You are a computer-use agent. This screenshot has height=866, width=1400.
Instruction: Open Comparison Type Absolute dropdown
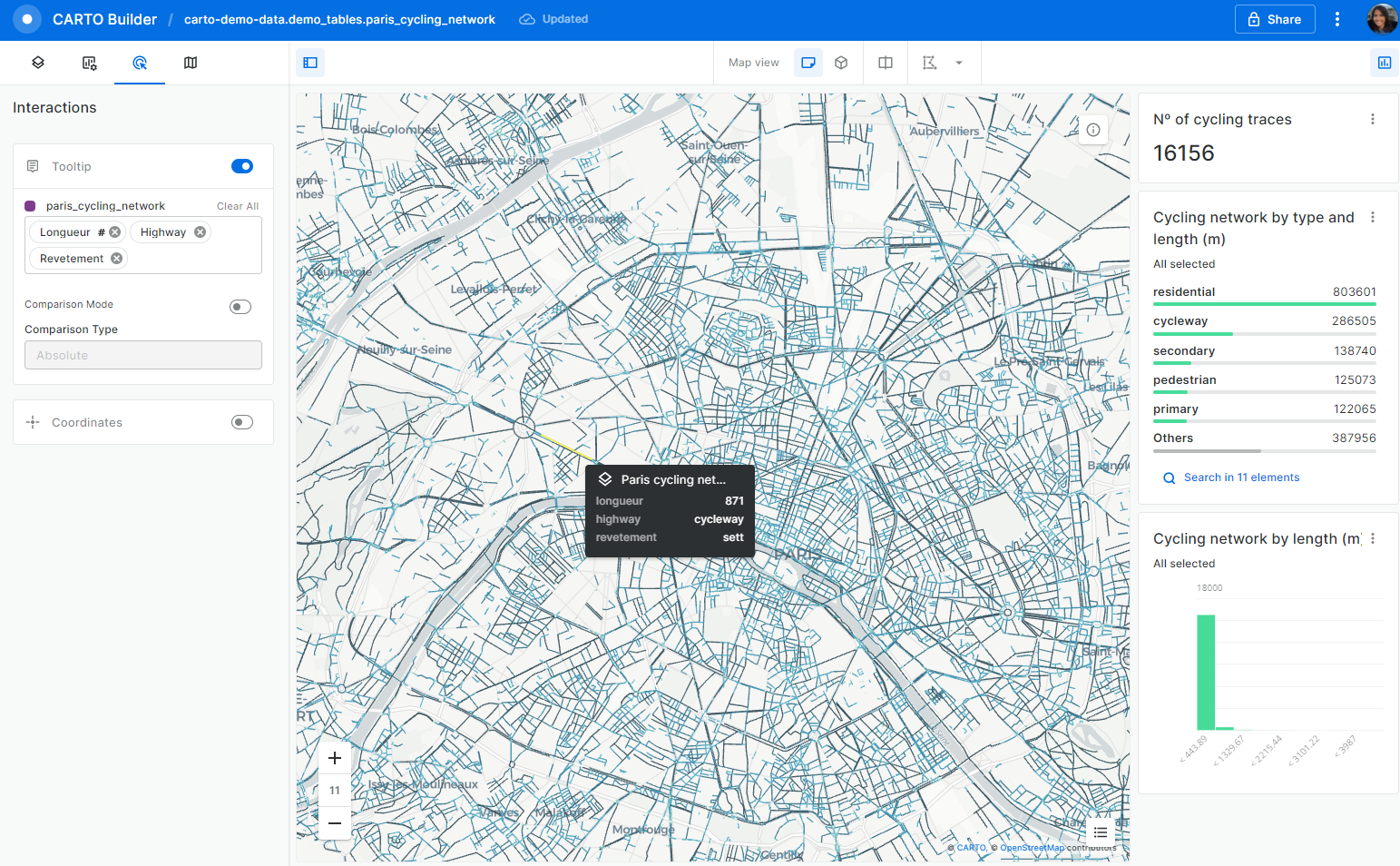[x=143, y=355]
